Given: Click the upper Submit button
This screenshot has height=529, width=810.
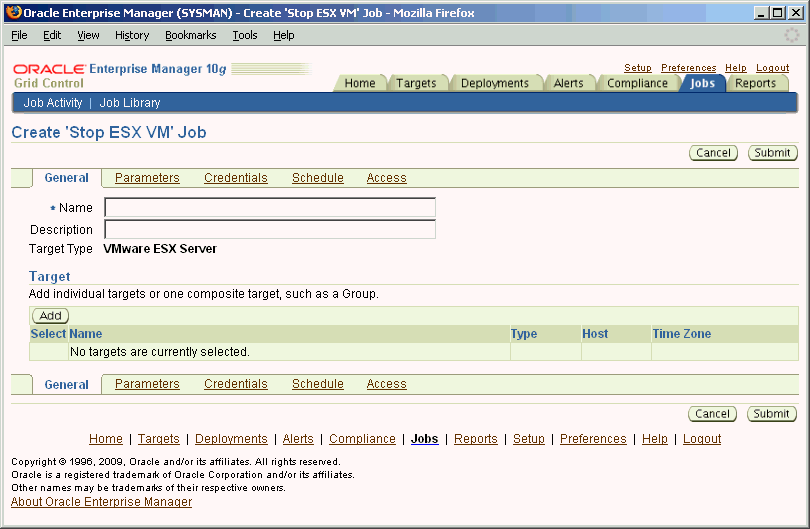Looking at the screenshot, I should (x=772, y=153).
